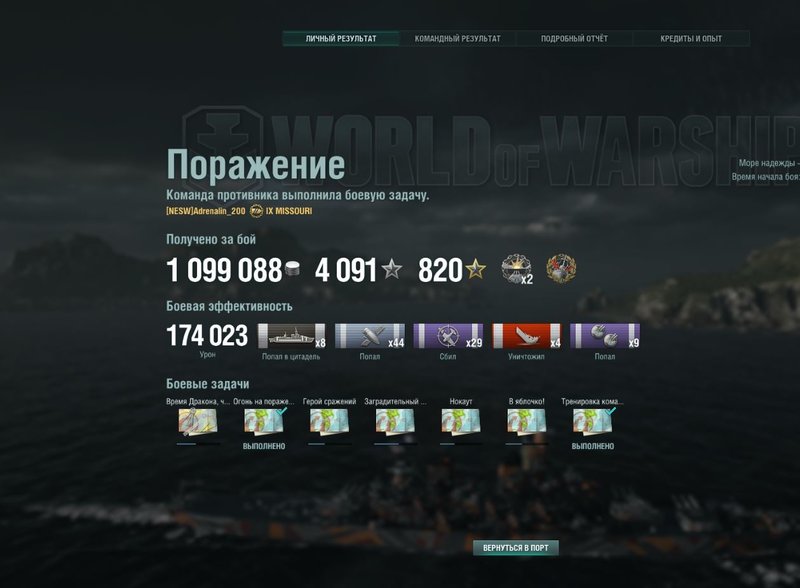Click the red wreath achievement medal
800x588 pixels.
(x=561, y=268)
